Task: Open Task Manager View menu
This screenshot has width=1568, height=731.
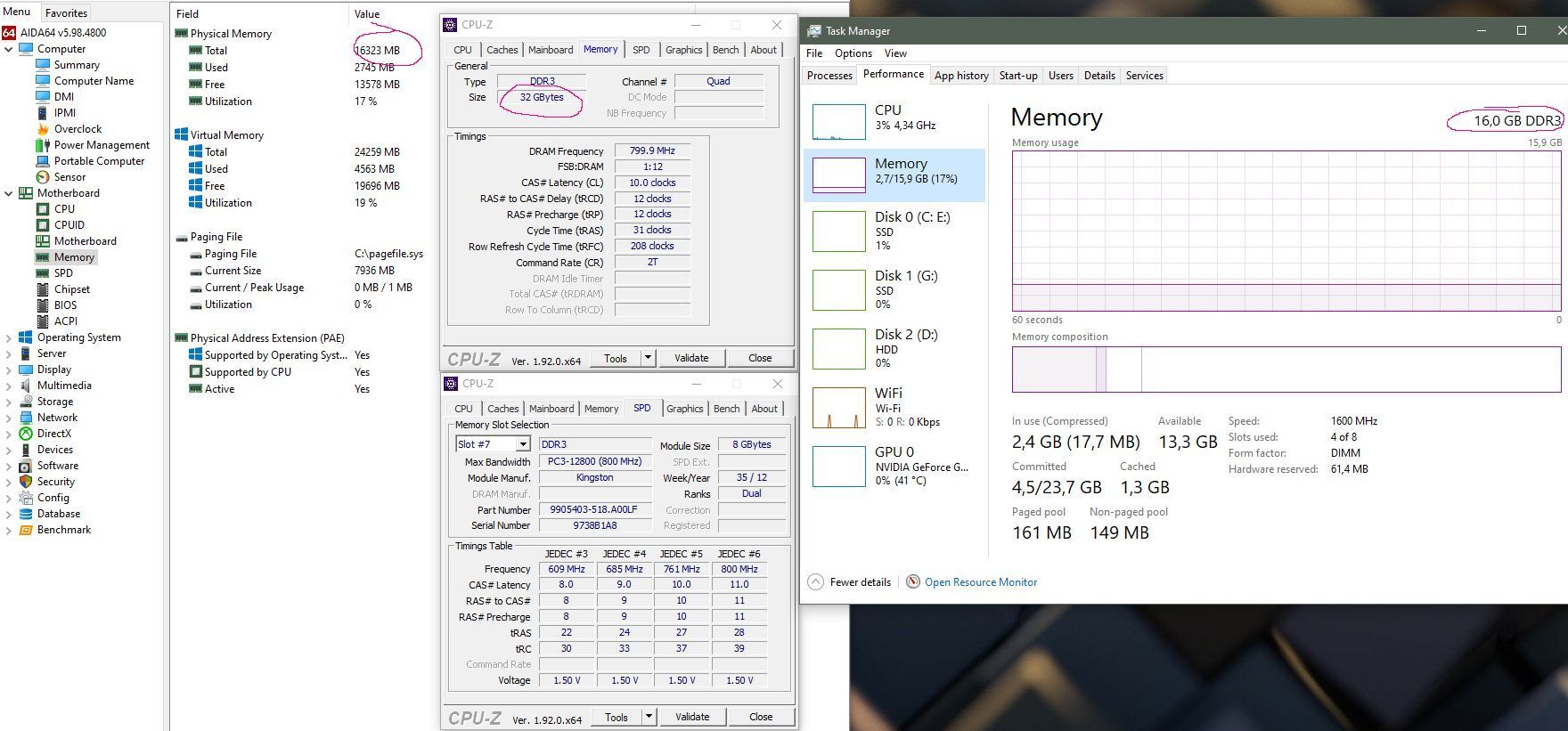Action: pyautogui.click(x=895, y=53)
